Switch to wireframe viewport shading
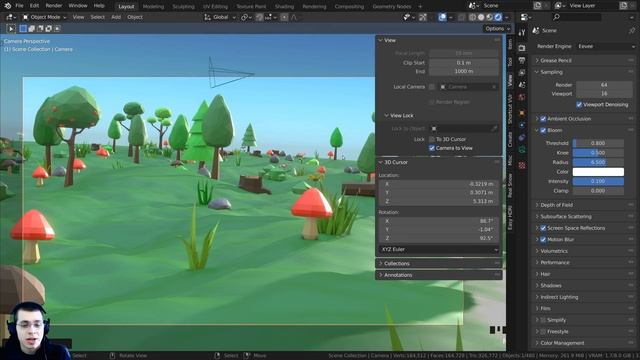 tap(473, 17)
